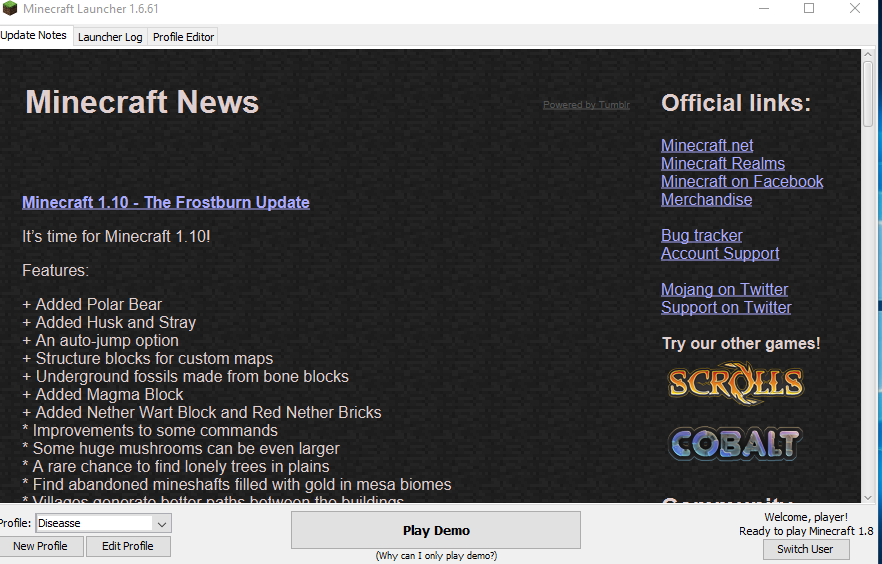Viewport: 882px width, 564px height.
Task: Follow the Powered by Tumblr link
Action: pos(586,105)
